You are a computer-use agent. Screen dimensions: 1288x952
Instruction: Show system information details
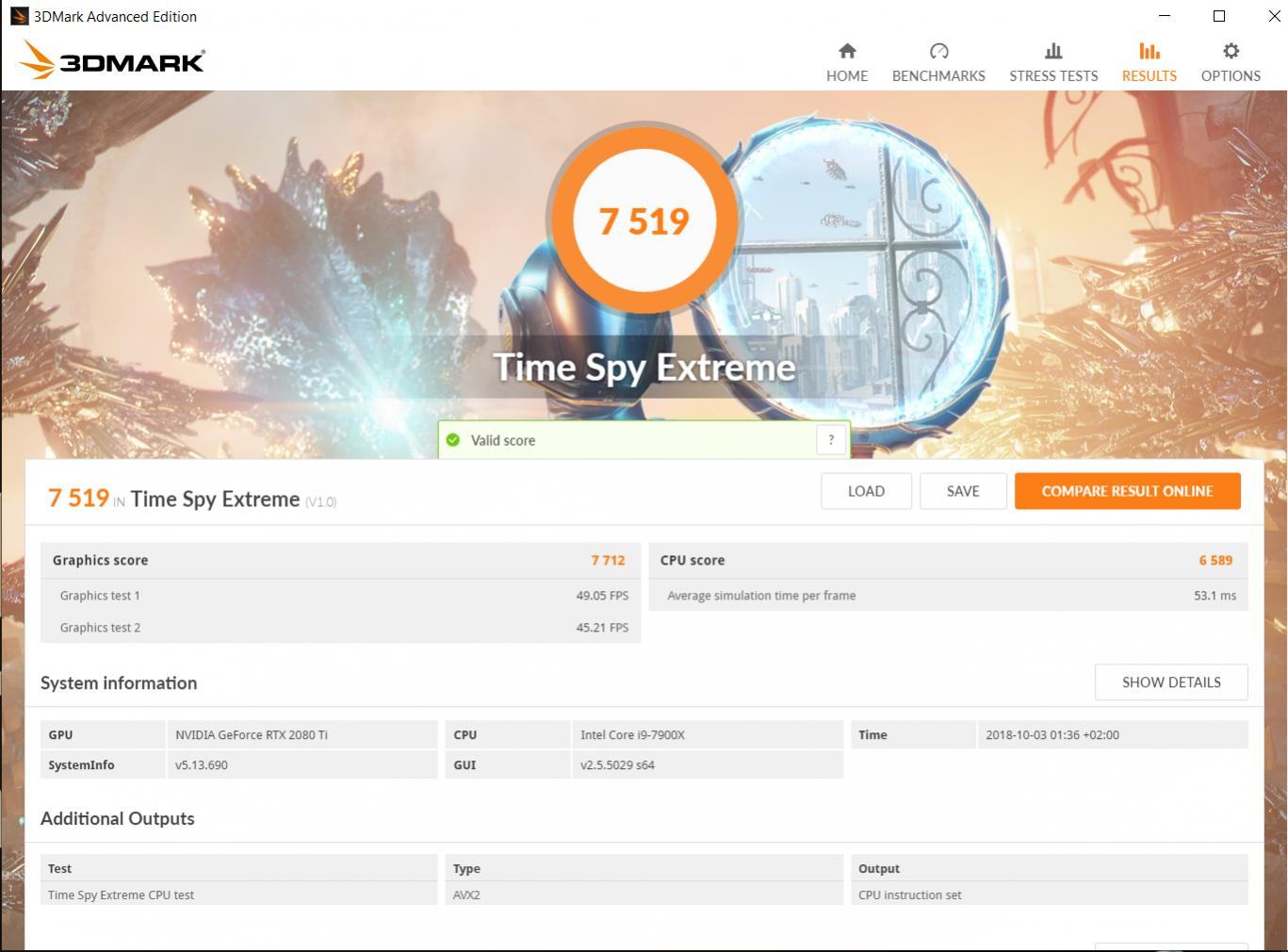tap(1171, 682)
